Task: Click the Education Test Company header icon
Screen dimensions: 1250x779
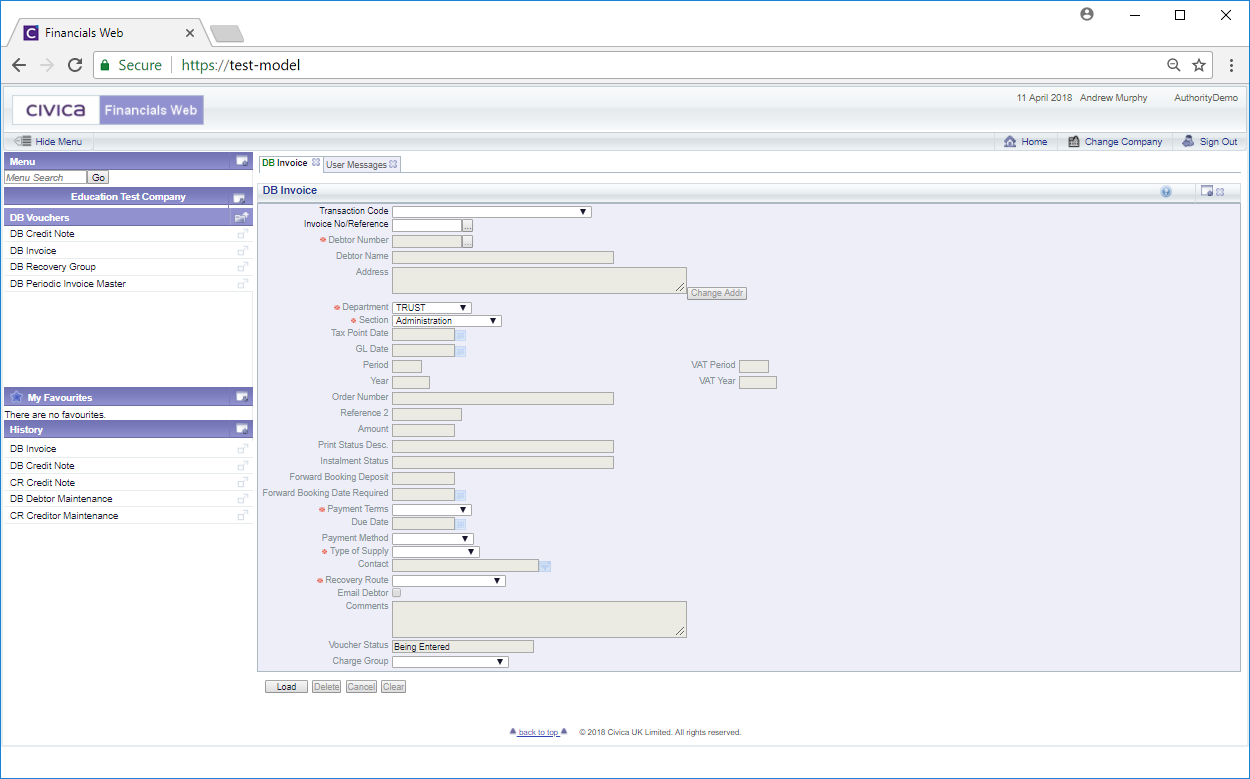Action: point(239,198)
